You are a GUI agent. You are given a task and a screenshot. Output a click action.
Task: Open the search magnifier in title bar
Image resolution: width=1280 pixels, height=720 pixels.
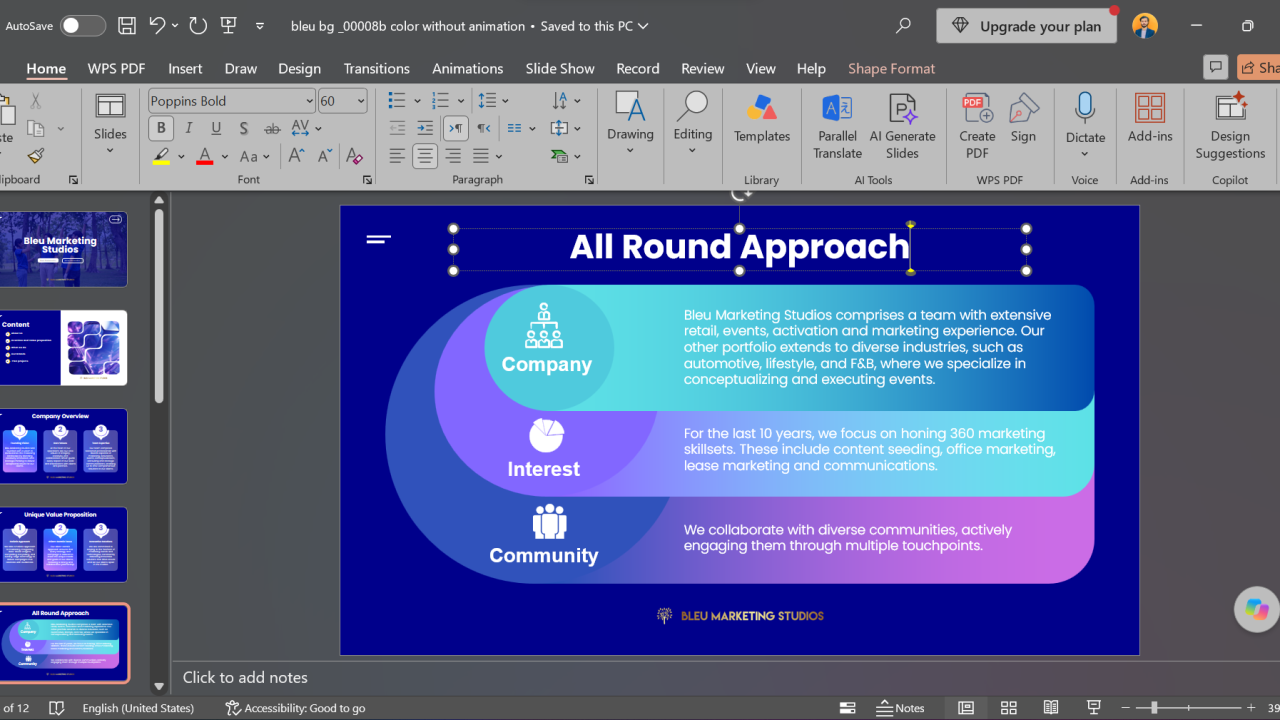(x=904, y=26)
